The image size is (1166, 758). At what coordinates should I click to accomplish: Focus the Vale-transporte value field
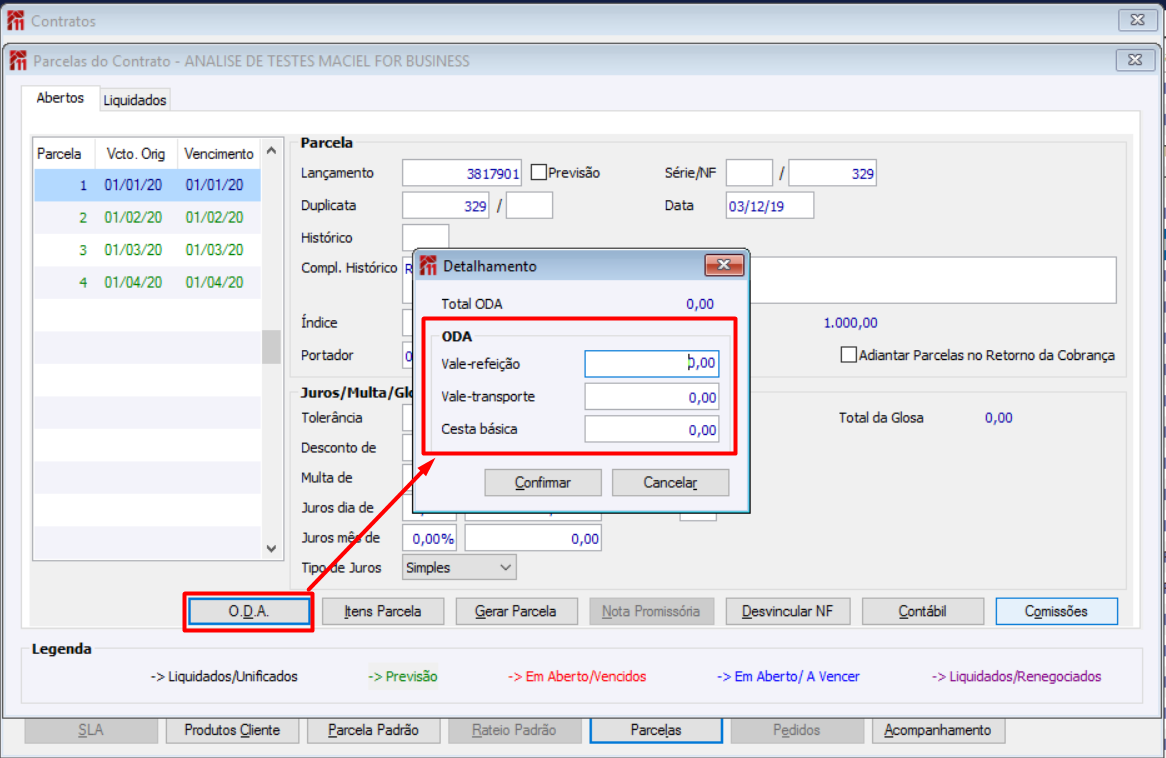pyautogui.click(x=652, y=396)
